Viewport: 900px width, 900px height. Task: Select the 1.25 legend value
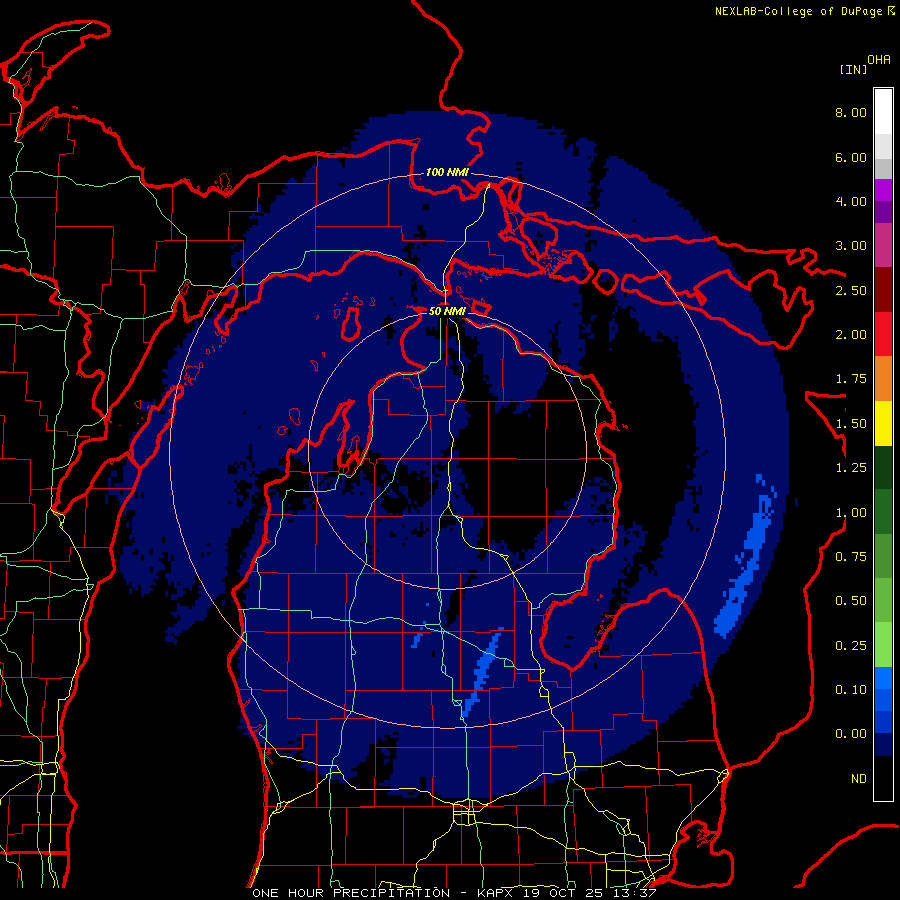click(x=851, y=468)
